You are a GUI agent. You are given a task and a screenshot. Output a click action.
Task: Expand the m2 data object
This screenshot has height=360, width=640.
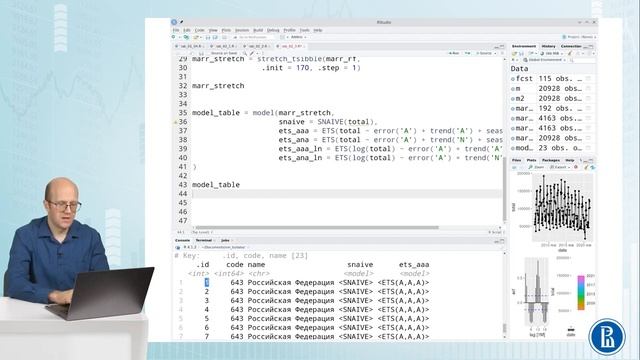(513, 99)
